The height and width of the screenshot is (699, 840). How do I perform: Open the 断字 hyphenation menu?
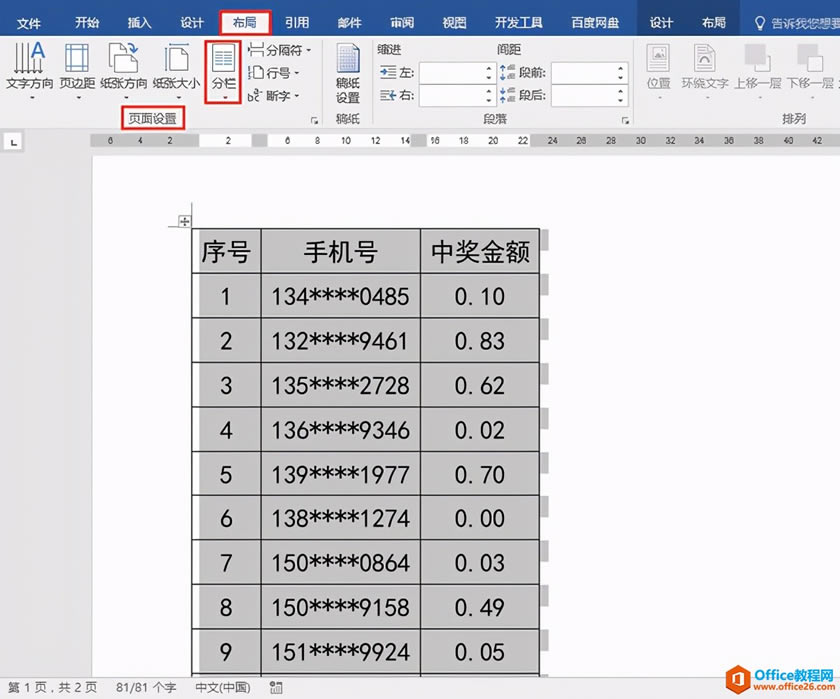point(274,96)
